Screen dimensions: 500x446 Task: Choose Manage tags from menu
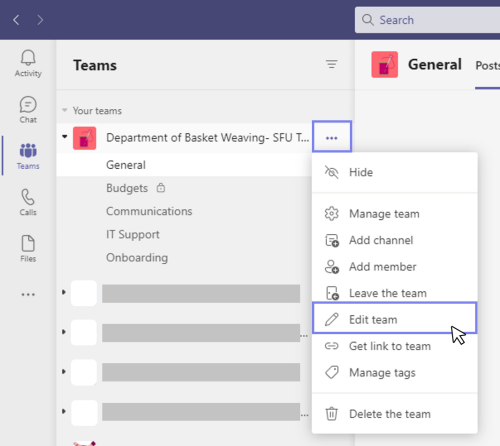pyautogui.click(x=395, y=372)
